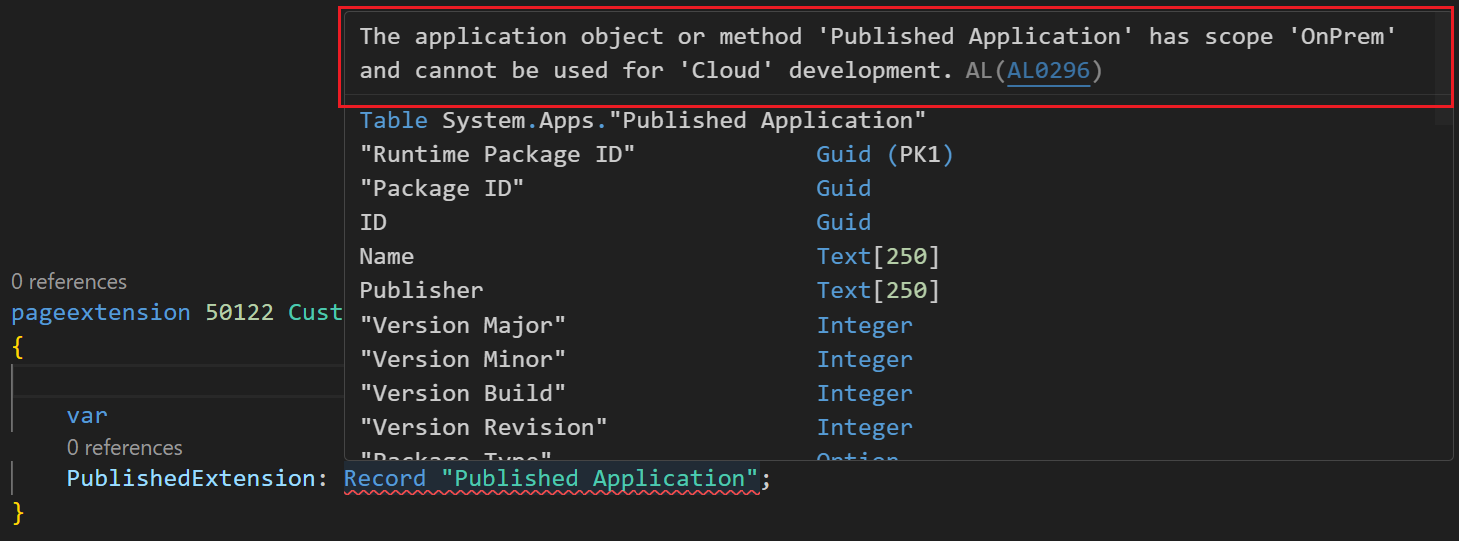Screen dimensions: 1459x541
Task: Click the Table keyword in hover tooltip
Action: [x=393, y=121]
